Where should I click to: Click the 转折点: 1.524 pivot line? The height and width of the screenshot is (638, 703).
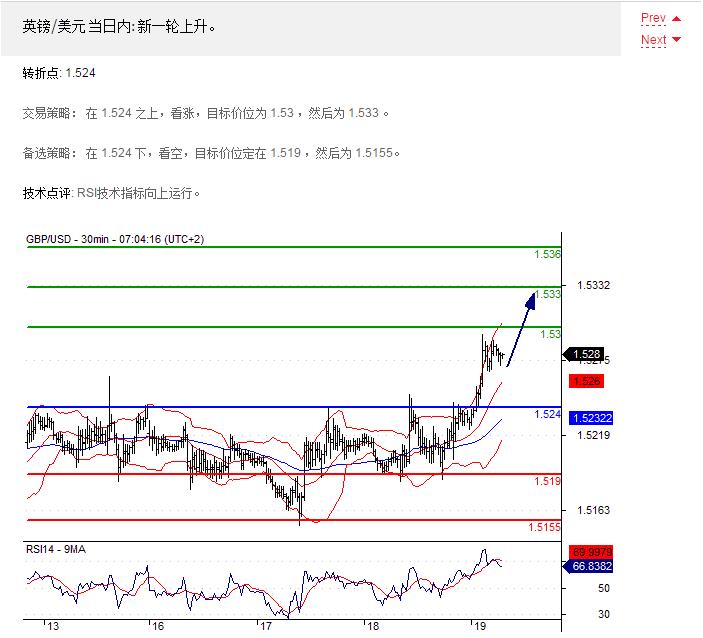pos(59,73)
